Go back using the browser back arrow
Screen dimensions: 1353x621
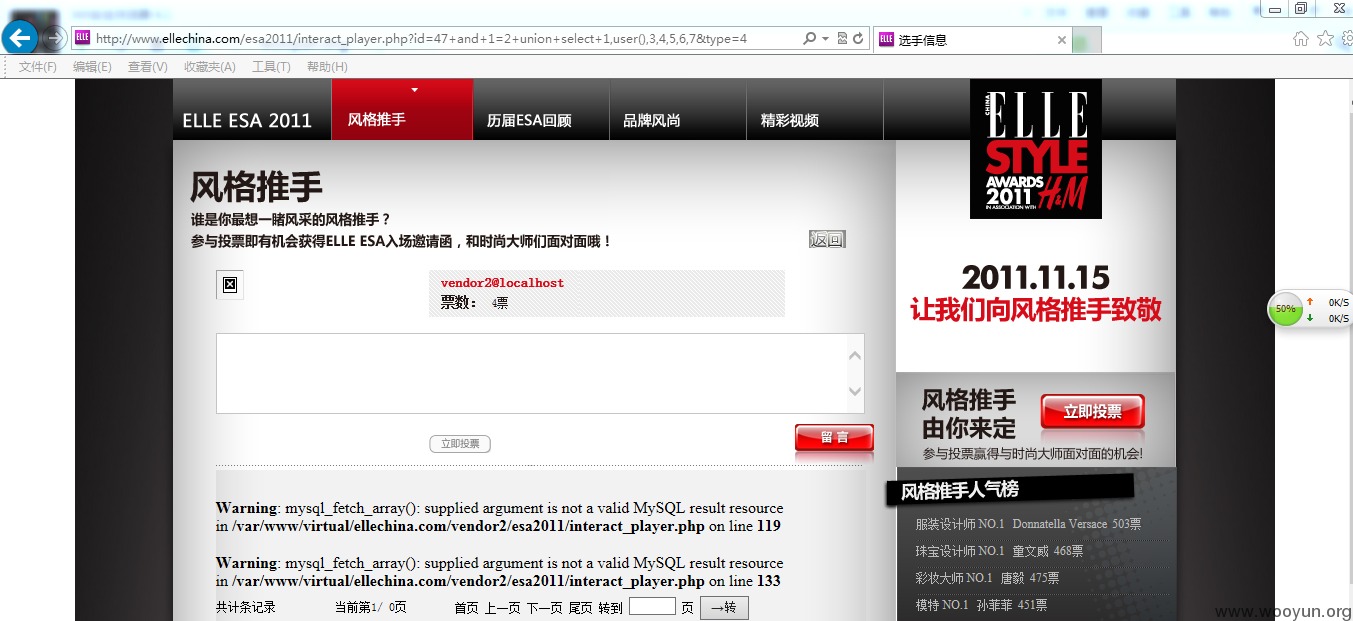tap(20, 38)
